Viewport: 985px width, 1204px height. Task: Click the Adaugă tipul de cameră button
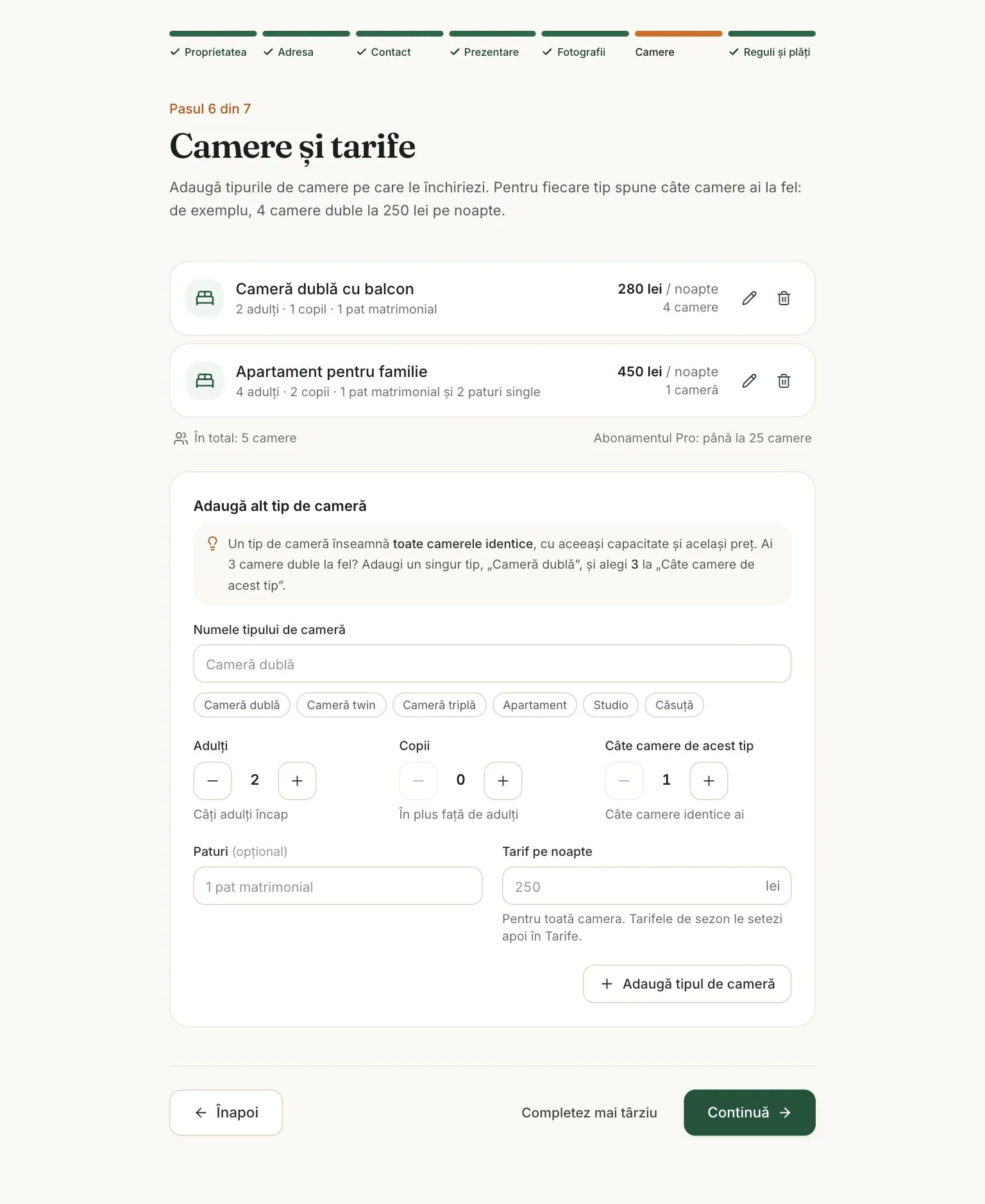pyautogui.click(x=687, y=983)
